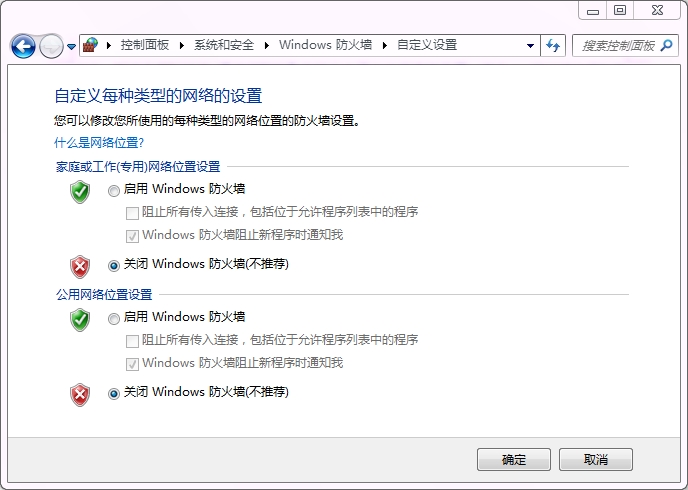Viewport: 688px width, 490px height.
Task: Click the magnifier search icon
Action: [x=666, y=45]
